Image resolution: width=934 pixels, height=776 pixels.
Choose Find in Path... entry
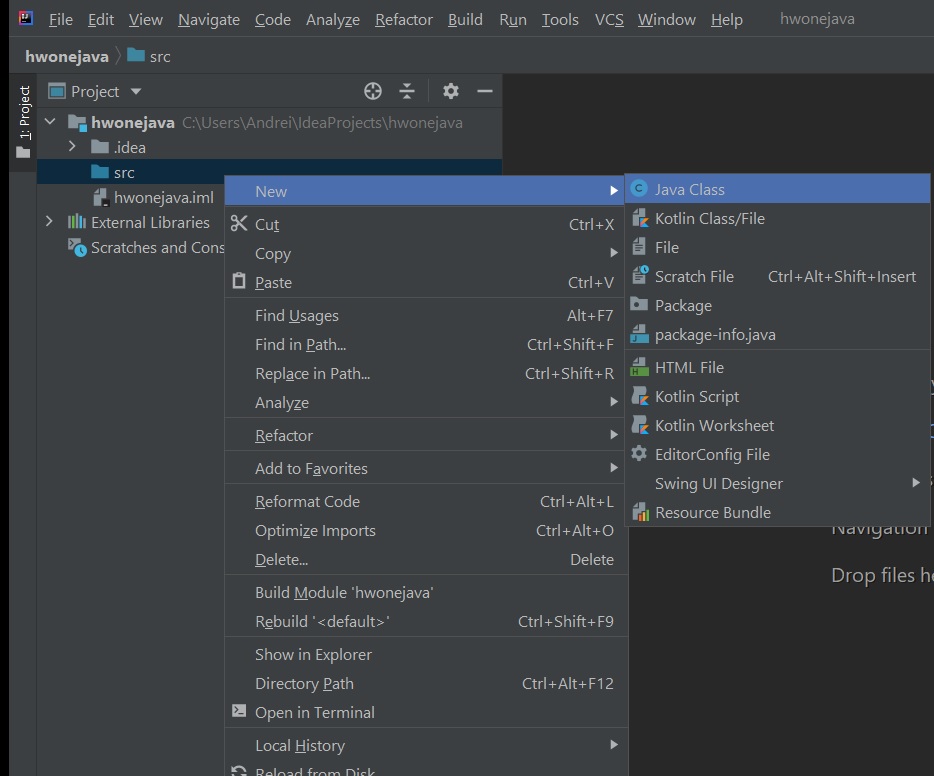[x=426, y=344]
